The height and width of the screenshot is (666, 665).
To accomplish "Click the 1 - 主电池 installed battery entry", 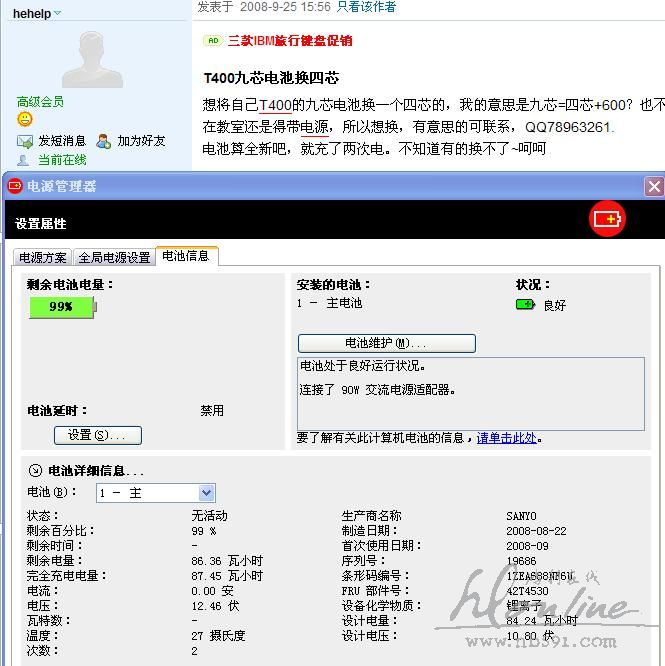I will click(330, 303).
